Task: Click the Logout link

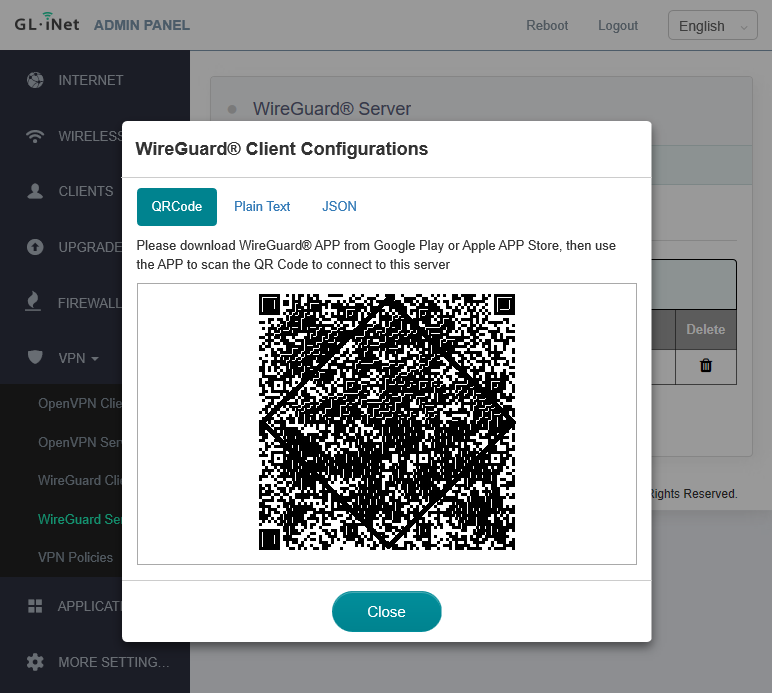Action: click(617, 26)
